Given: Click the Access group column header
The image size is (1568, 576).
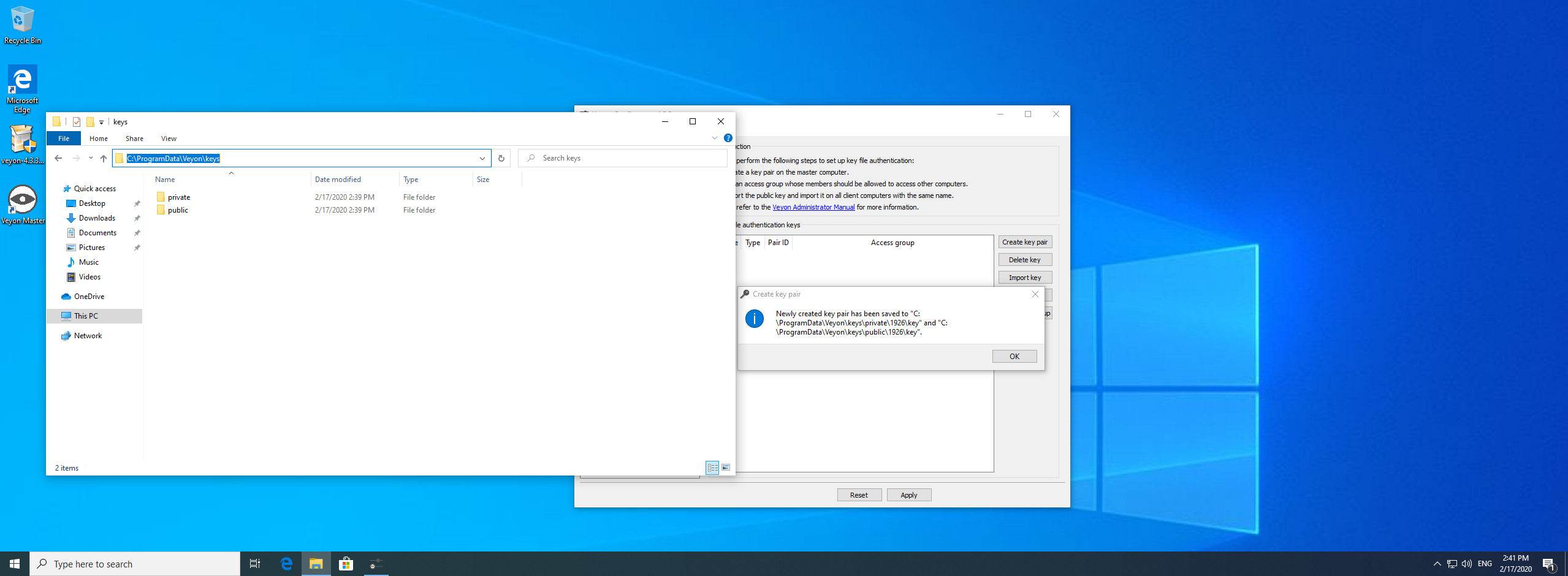Looking at the screenshot, I should [x=892, y=243].
